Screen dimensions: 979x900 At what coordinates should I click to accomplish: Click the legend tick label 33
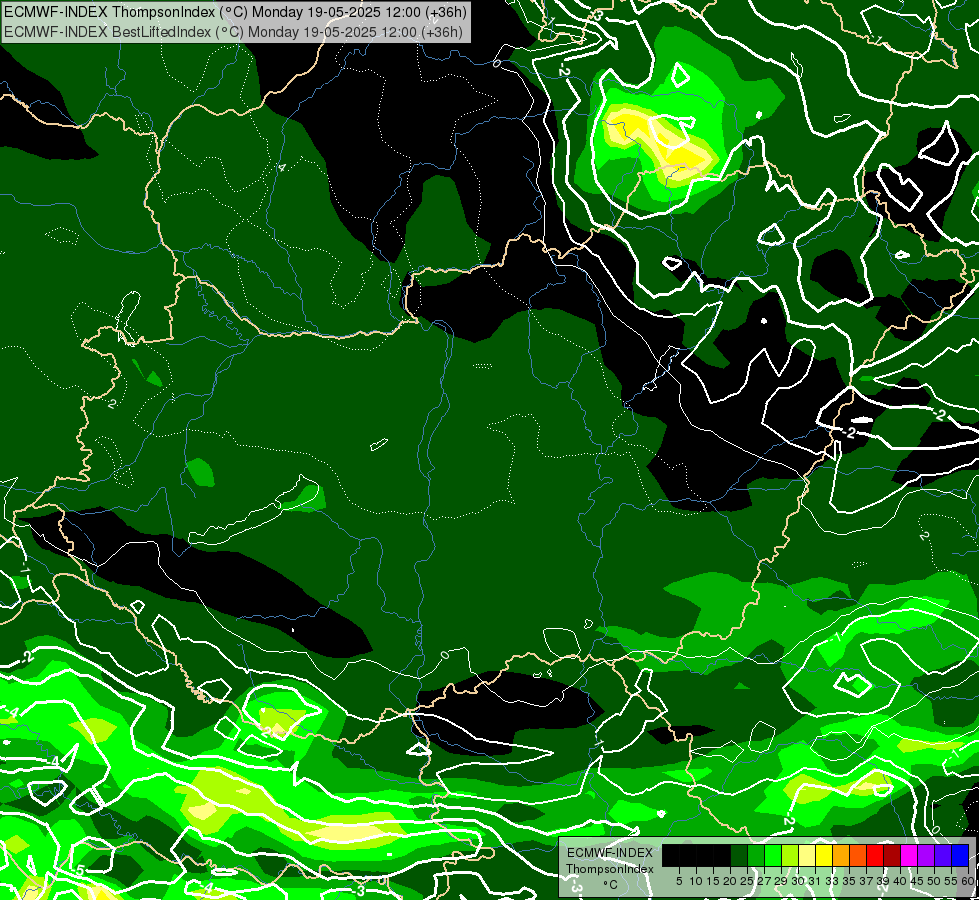tap(832, 881)
